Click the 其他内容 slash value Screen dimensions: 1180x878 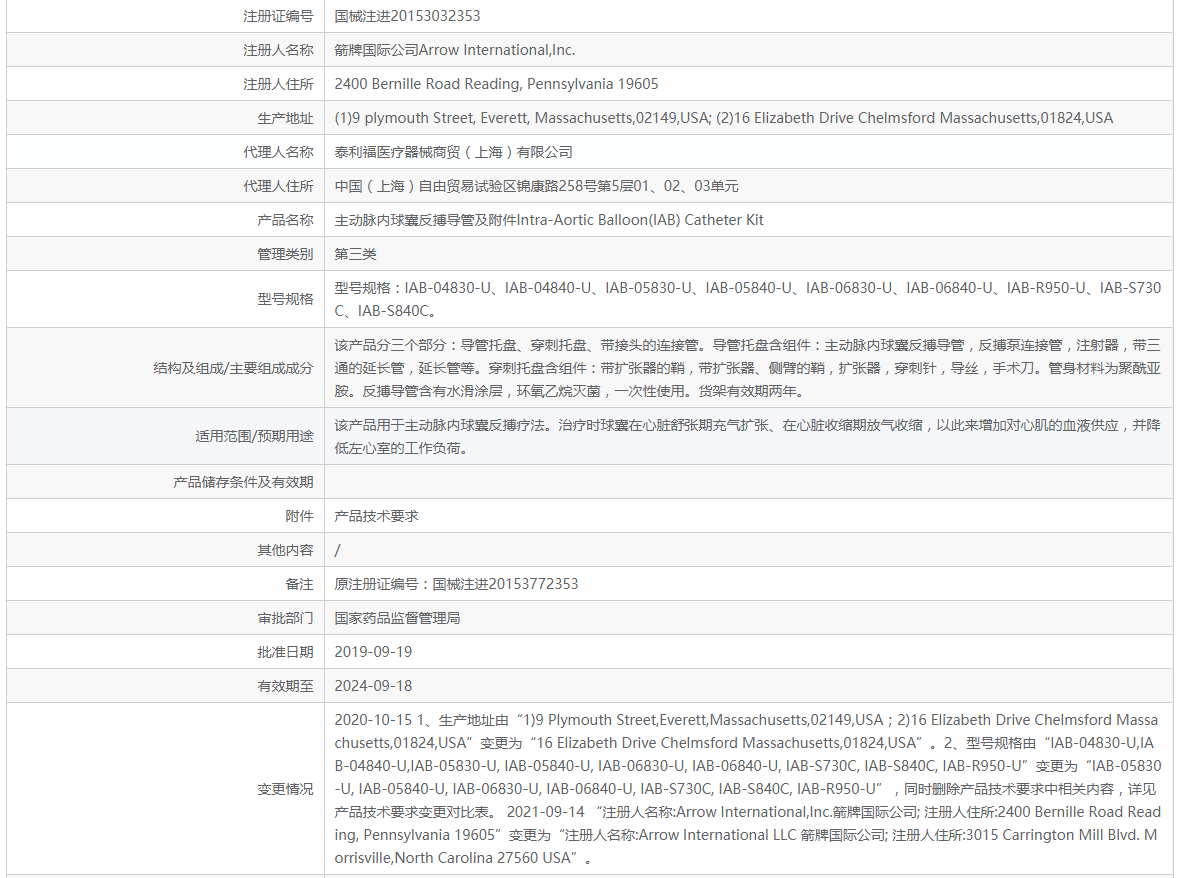tap(337, 550)
